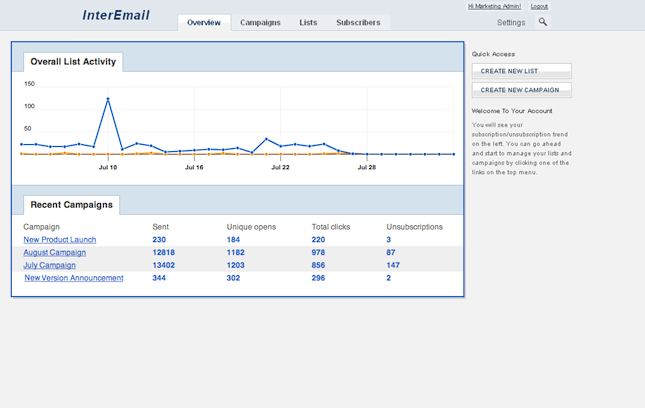Click the InterEmail logo

click(x=116, y=15)
